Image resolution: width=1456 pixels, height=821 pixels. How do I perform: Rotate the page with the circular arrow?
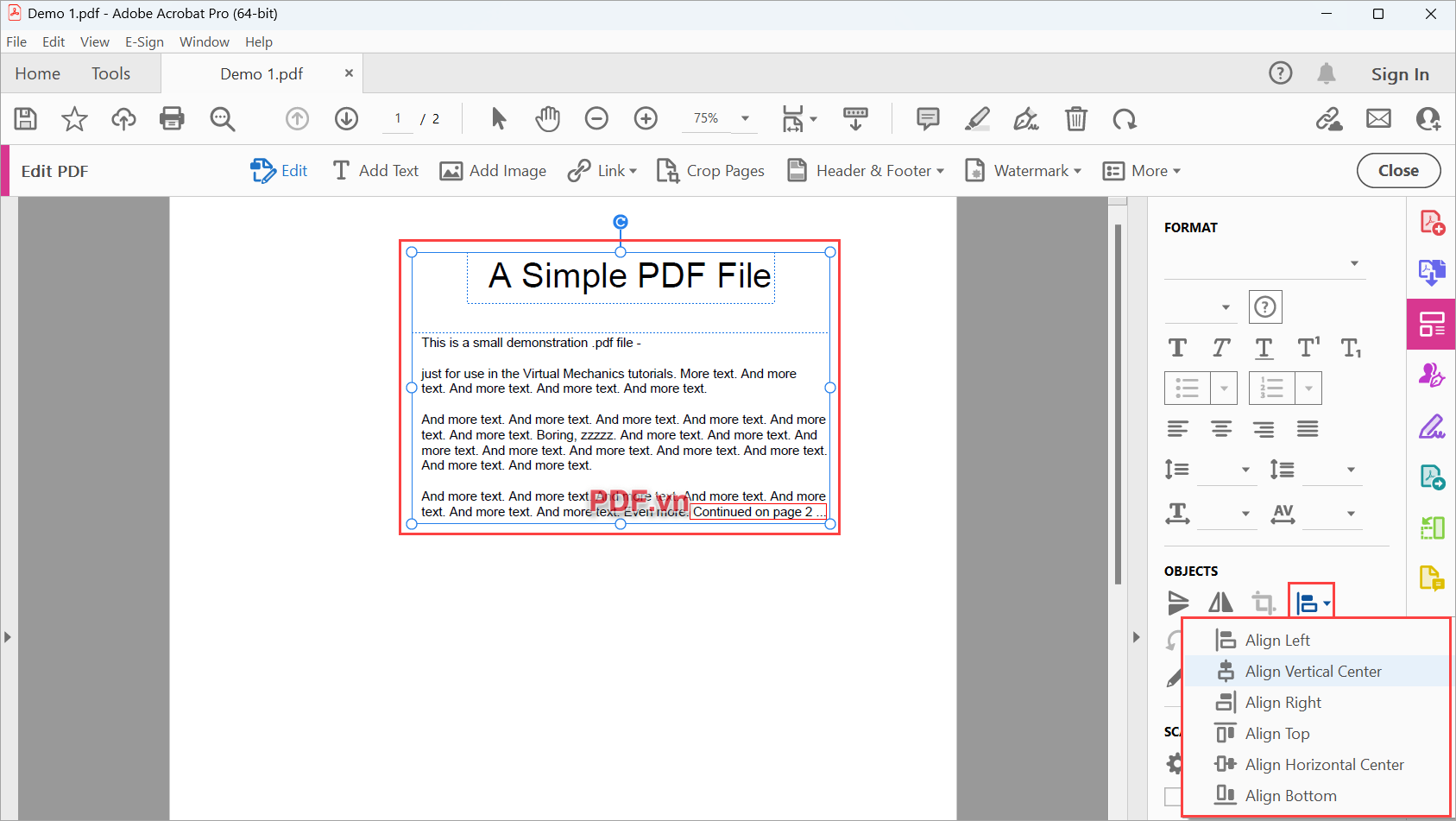click(1125, 118)
